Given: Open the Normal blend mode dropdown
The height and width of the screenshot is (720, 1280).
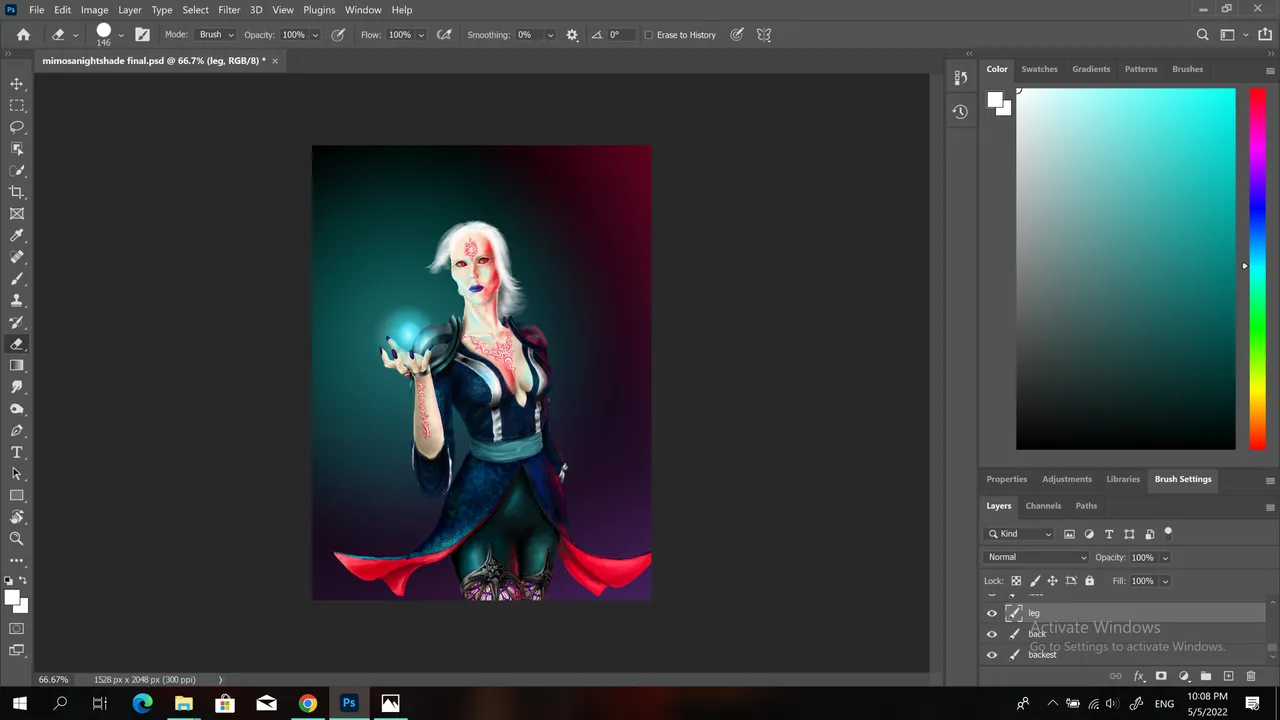Looking at the screenshot, I should click(1036, 557).
